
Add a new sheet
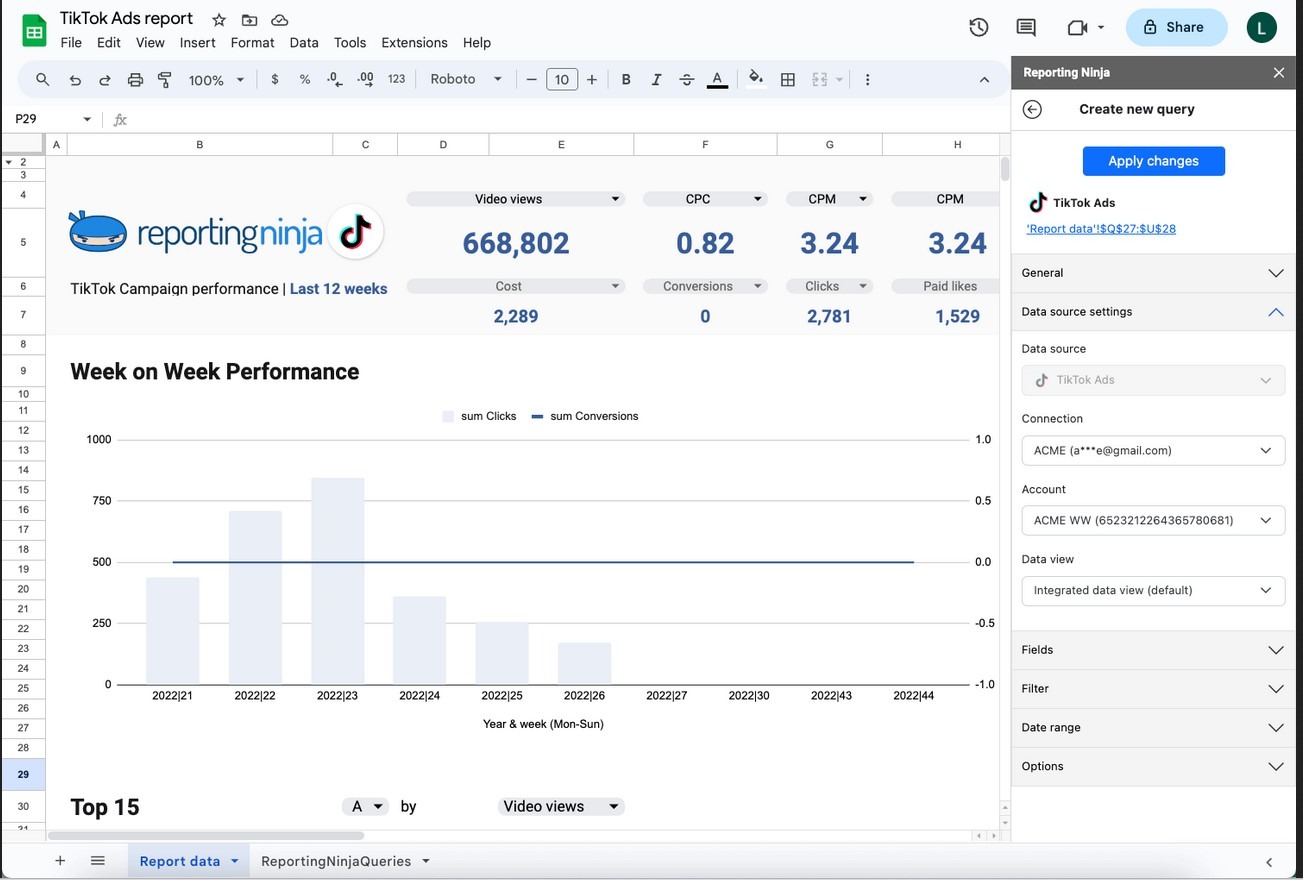[x=60, y=861]
